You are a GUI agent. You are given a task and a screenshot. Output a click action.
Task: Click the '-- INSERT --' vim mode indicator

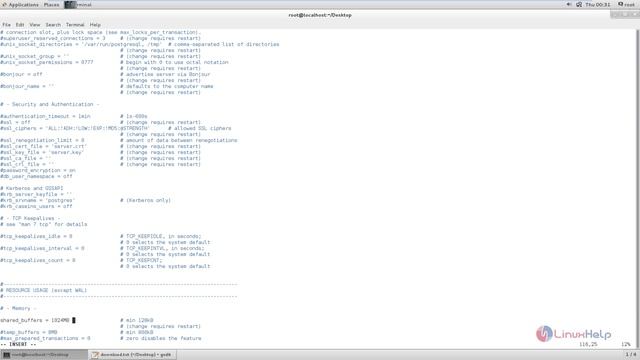(x=18, y=344)
